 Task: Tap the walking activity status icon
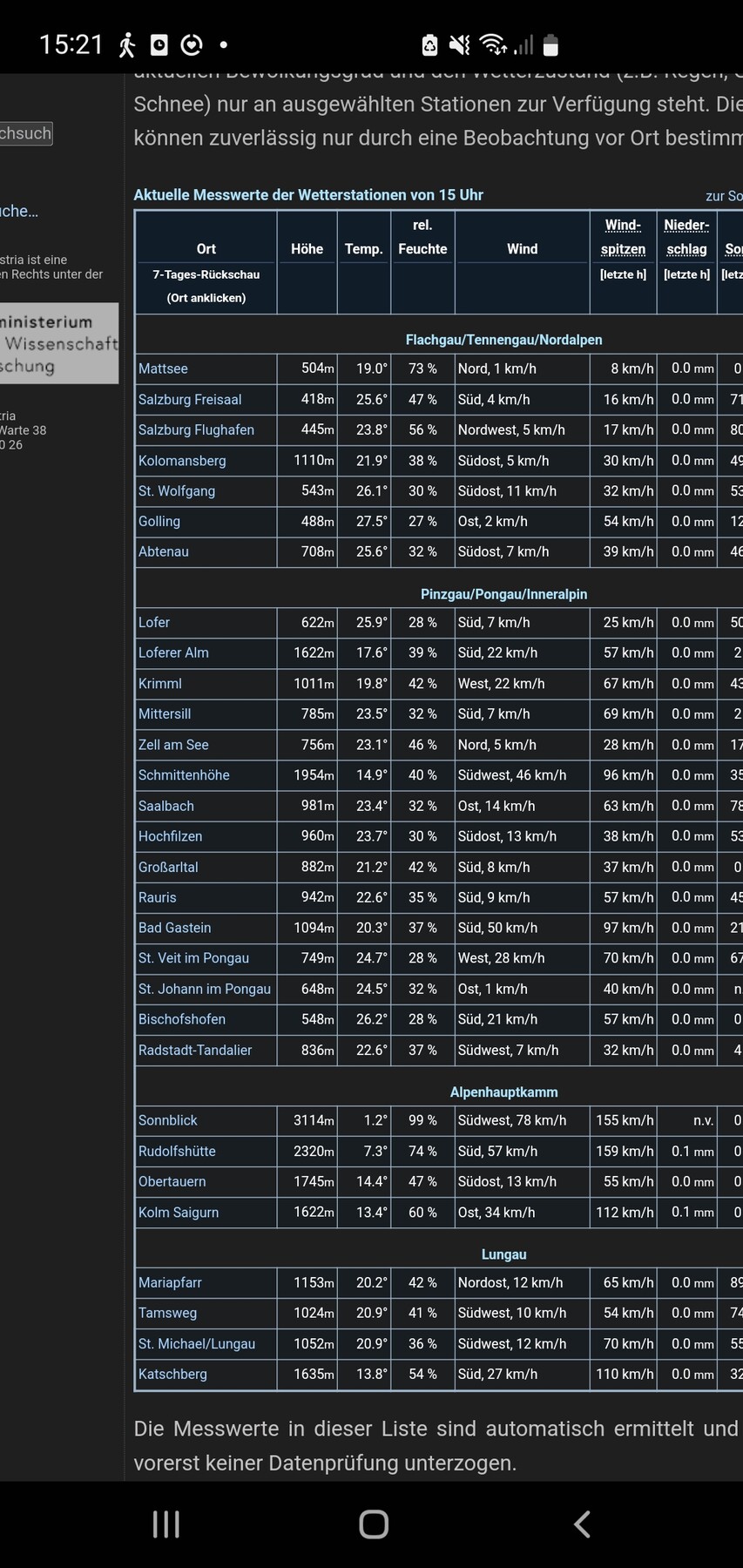(127, 44)
